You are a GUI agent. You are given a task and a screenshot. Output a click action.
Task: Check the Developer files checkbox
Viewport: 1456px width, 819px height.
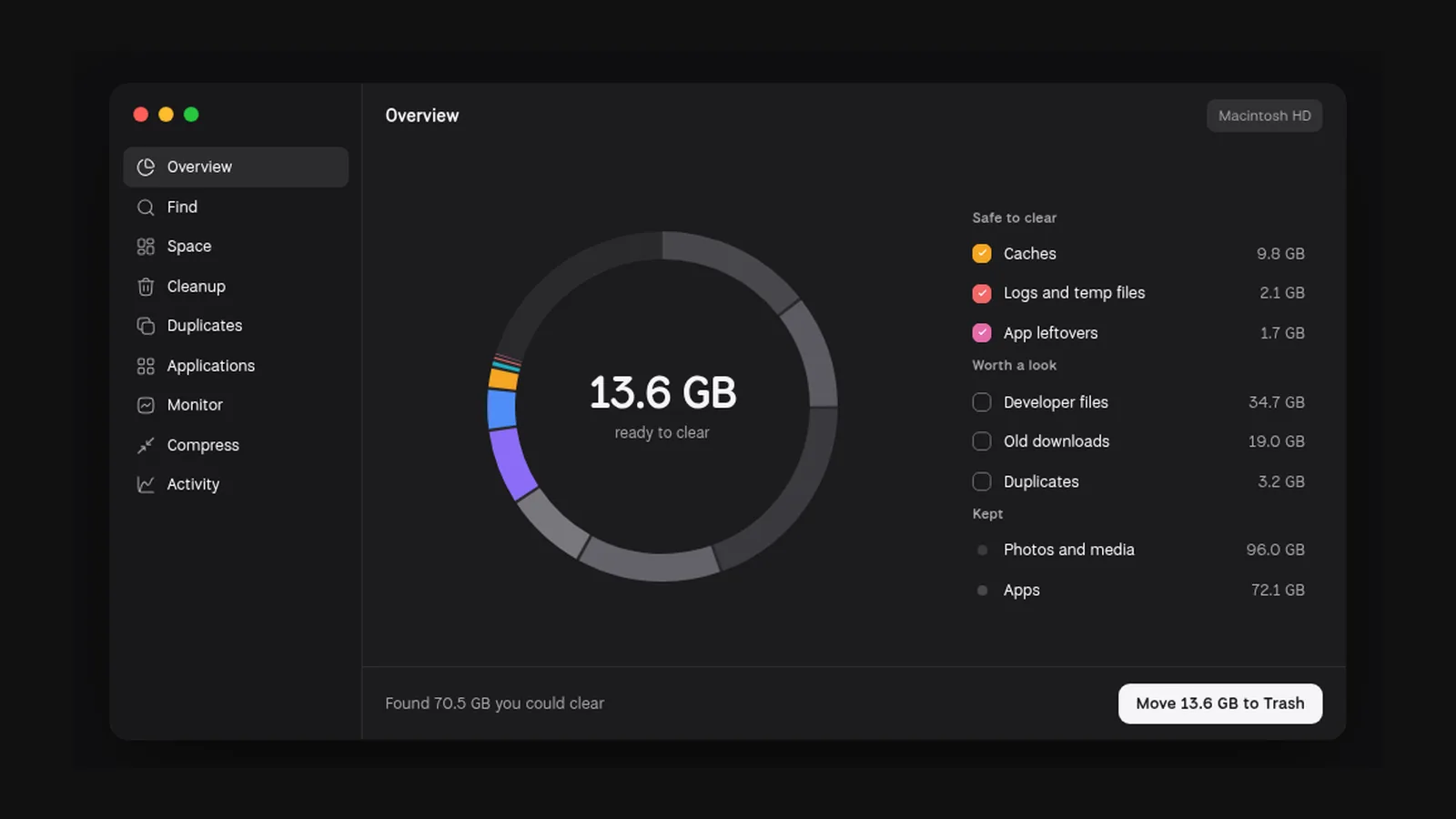pos(982,402)
